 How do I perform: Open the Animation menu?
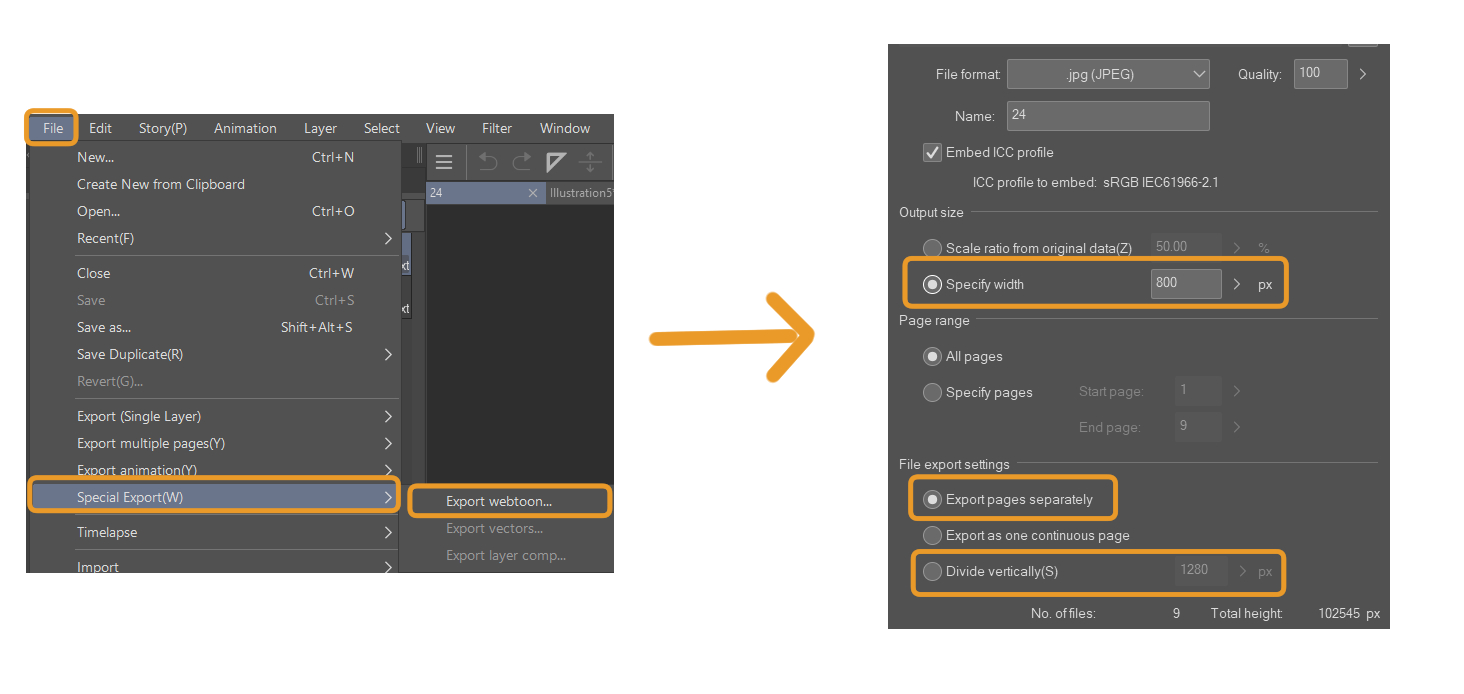click(245, 128)
